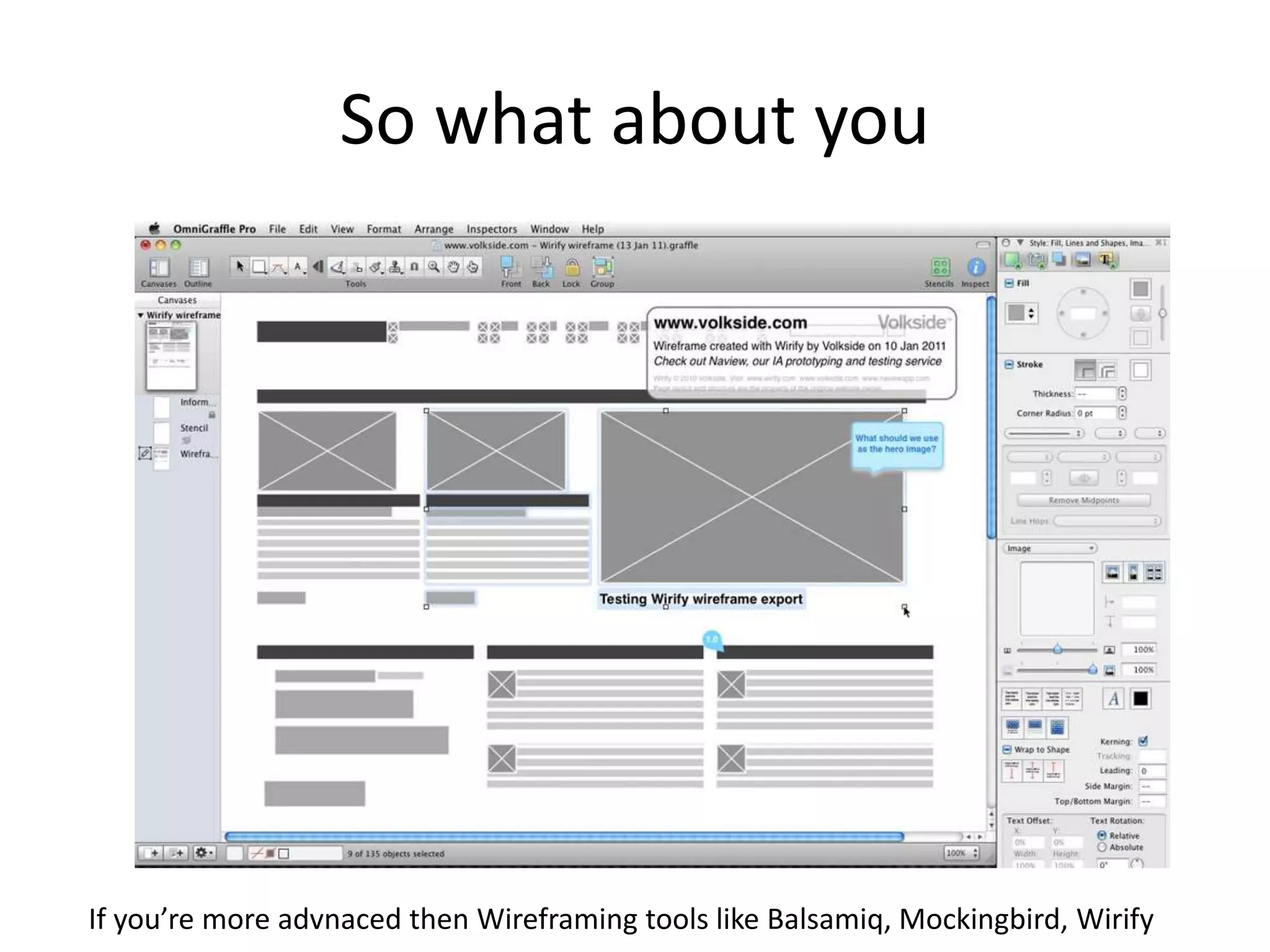Adjust Thickness stepper arrows
Viewport: 1270px width, 952px height.
[x=1122, y=394]
